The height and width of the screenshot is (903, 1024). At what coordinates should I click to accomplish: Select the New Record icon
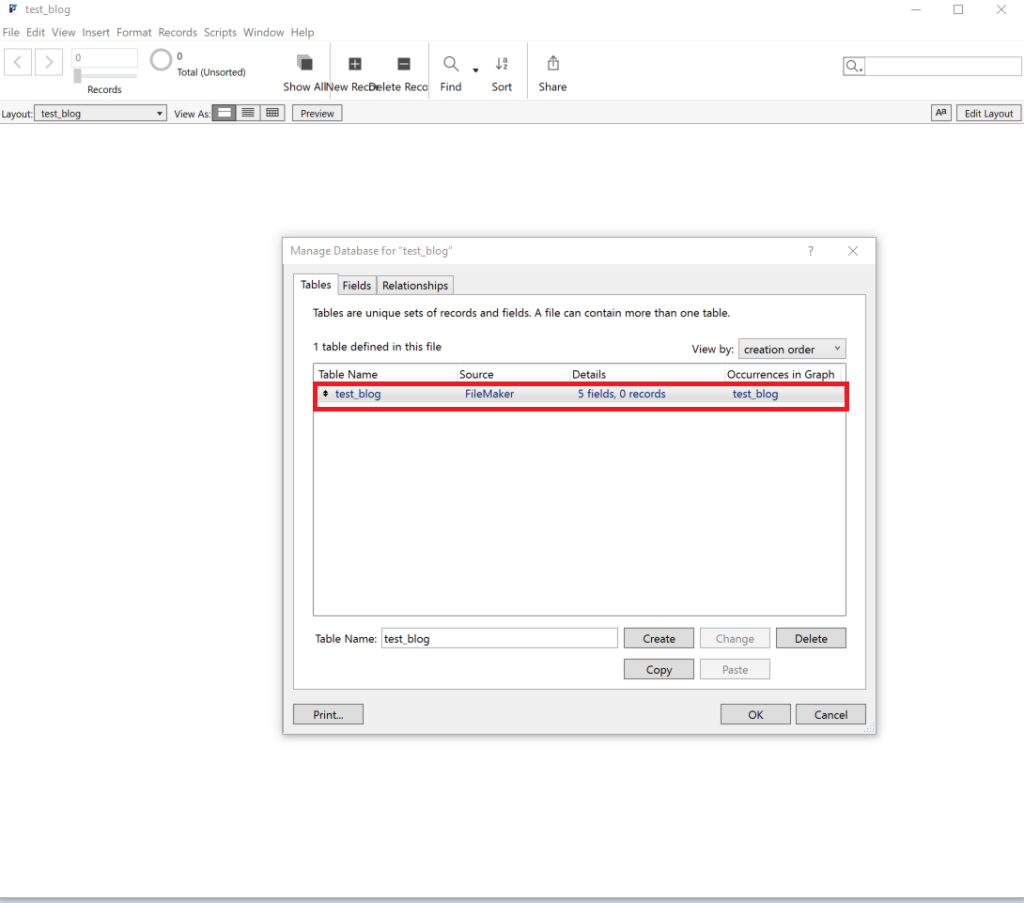(355, 63)
